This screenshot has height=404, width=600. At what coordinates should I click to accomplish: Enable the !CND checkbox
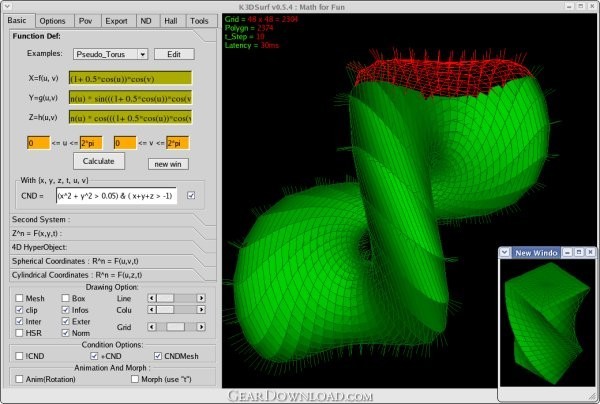click(x=19, y=356)
